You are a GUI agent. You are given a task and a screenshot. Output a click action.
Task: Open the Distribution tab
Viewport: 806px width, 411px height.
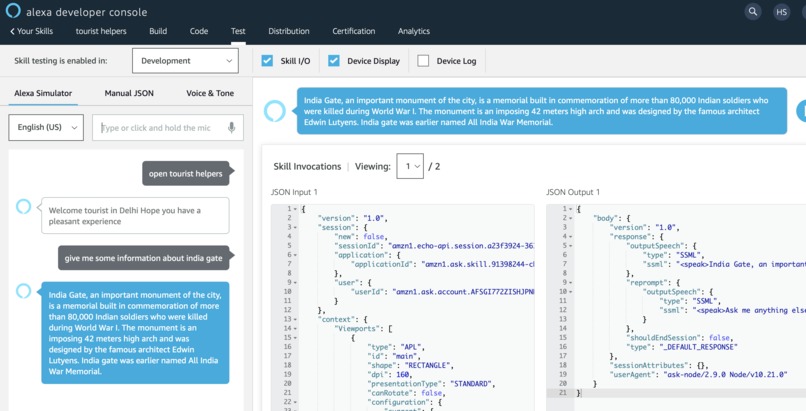tap(289, 31)
